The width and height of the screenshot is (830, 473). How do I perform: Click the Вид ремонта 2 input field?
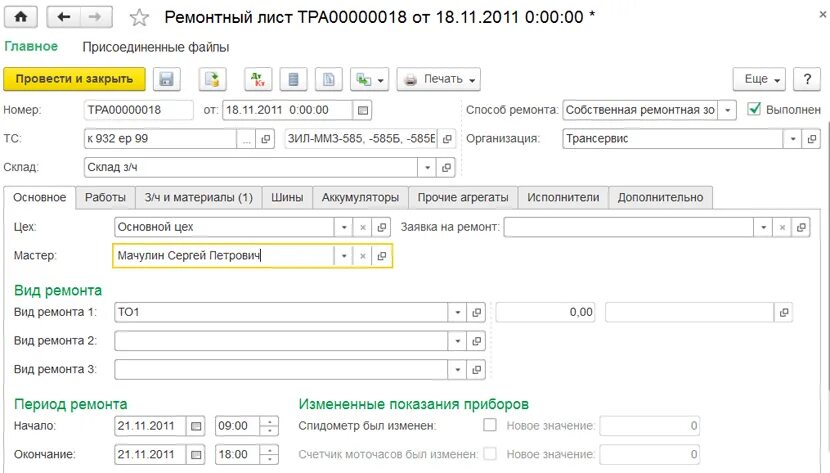(x=282, y=341)
